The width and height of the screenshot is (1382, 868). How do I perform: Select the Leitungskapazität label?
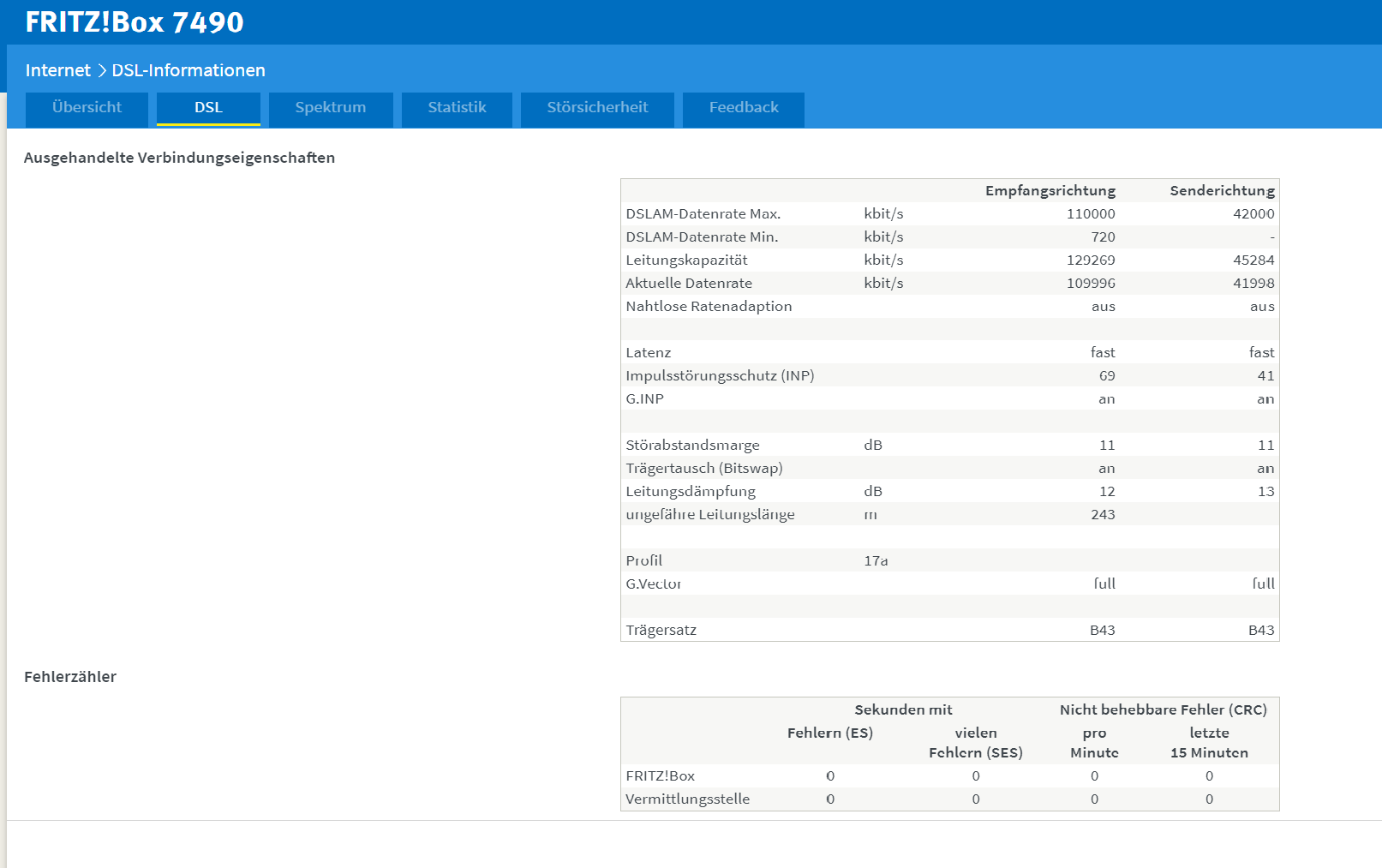pyautogui.click(x=686, y=260)
